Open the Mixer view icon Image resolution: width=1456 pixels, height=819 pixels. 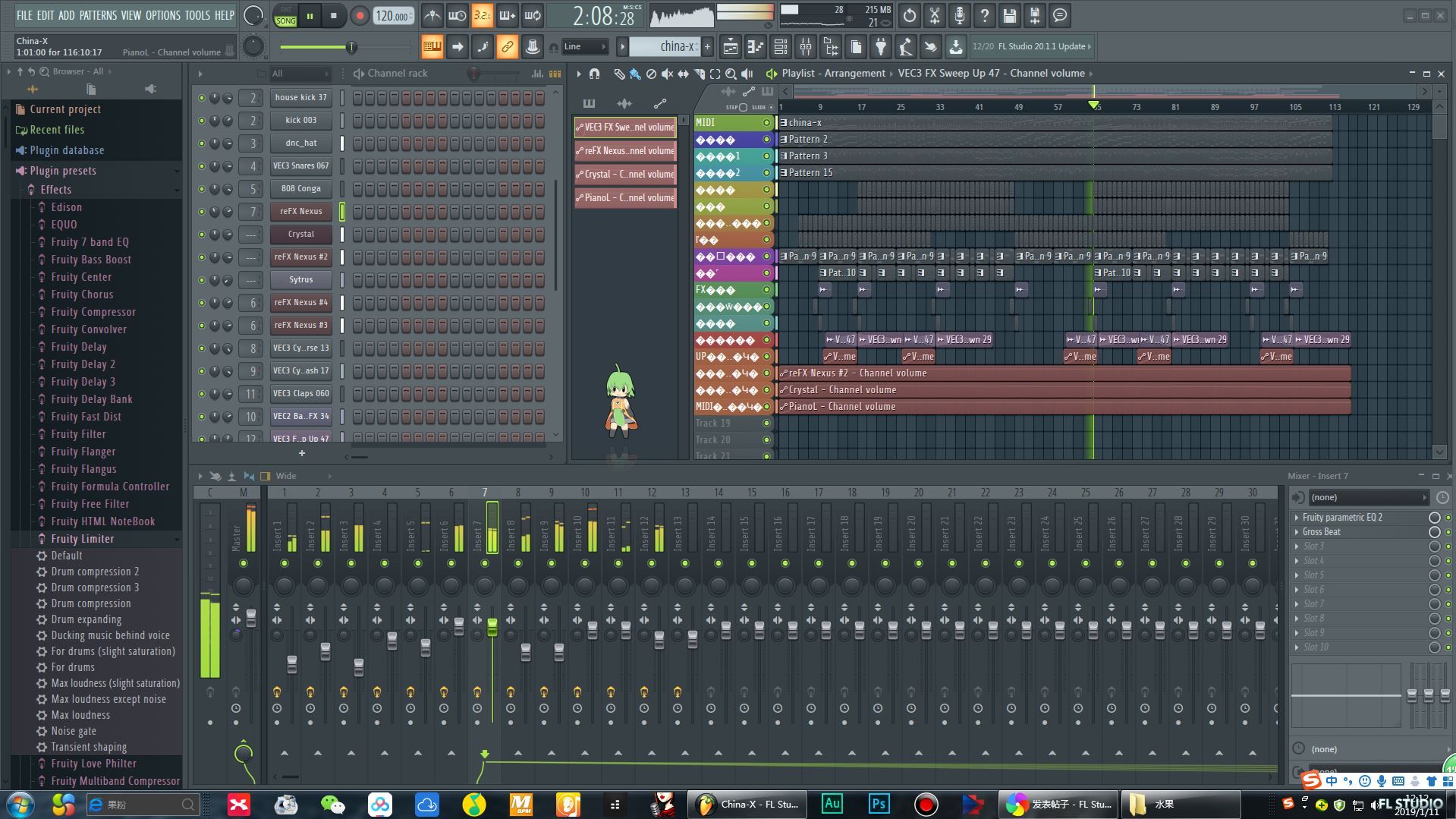pyautogui.click(x=806, y=47)
